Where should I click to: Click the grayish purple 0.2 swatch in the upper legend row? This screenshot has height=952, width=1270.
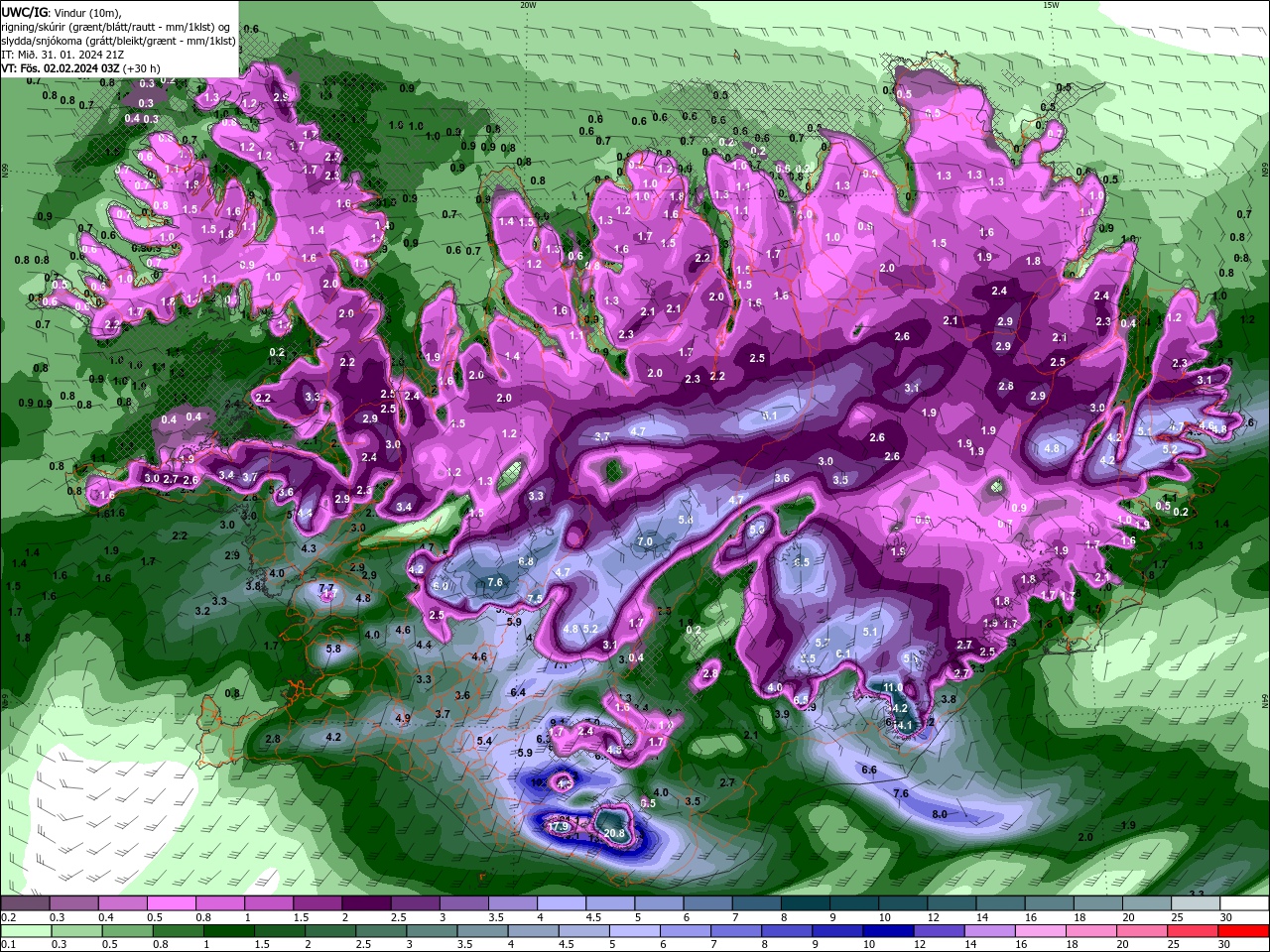pos(25,903)
